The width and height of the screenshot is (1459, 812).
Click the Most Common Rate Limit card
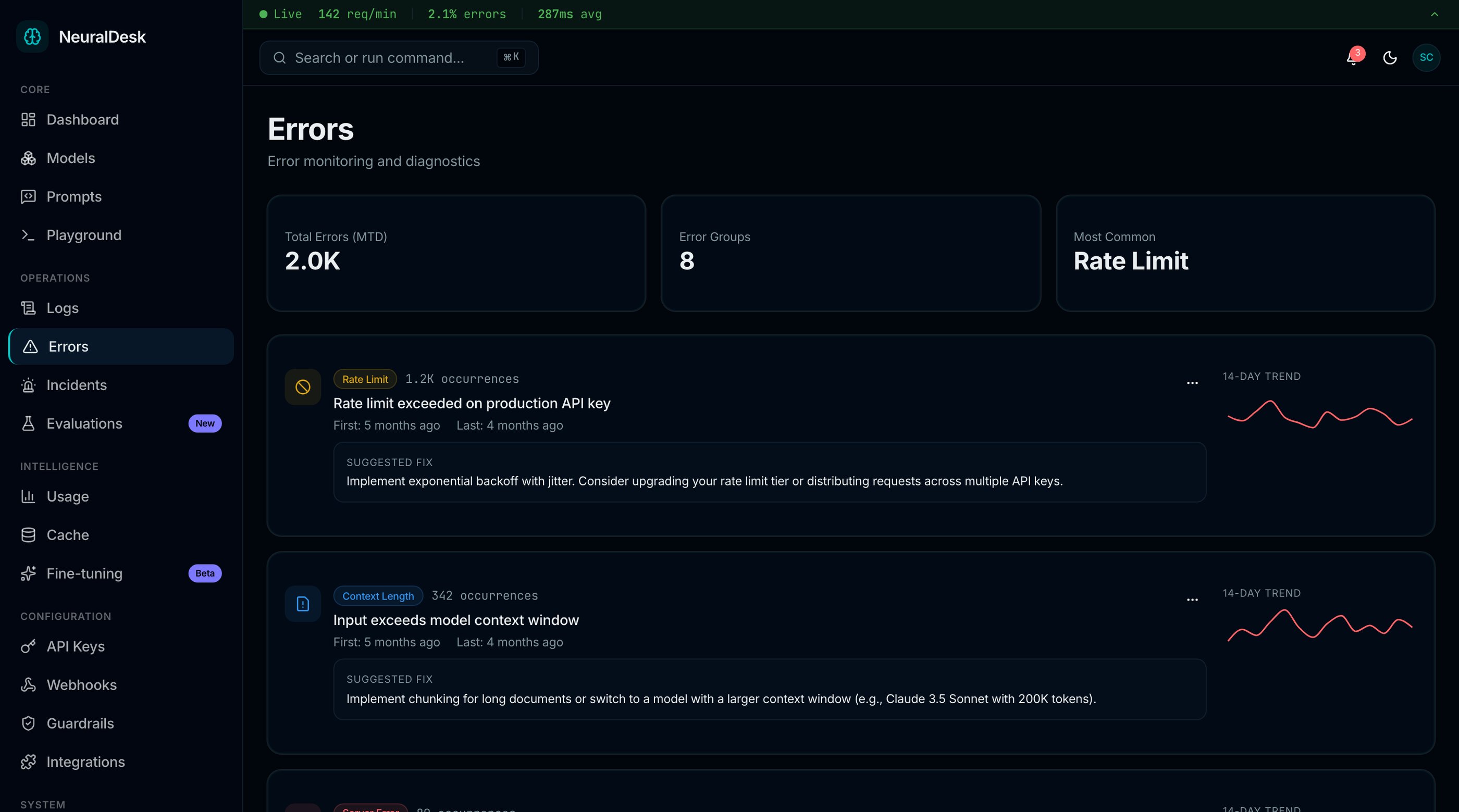(x=1245, y=253)
